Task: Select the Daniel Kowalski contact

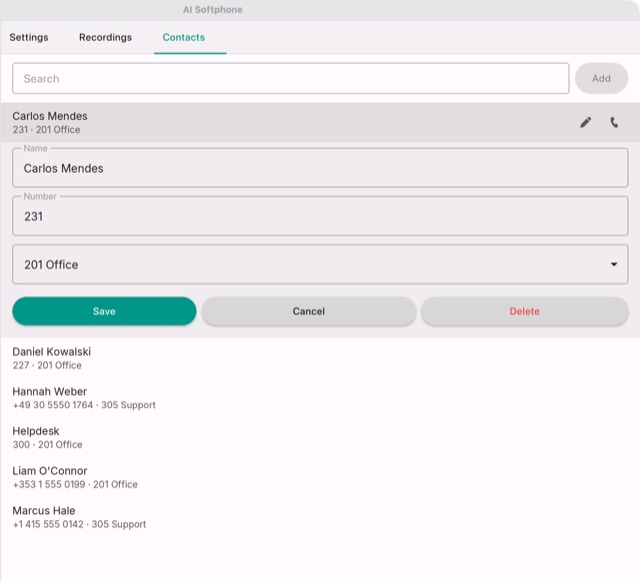Action: point(320,358)
